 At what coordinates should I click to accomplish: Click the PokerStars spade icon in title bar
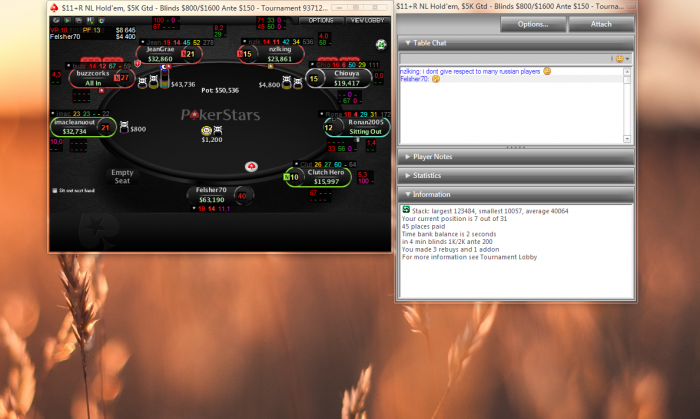pos(54,8)
